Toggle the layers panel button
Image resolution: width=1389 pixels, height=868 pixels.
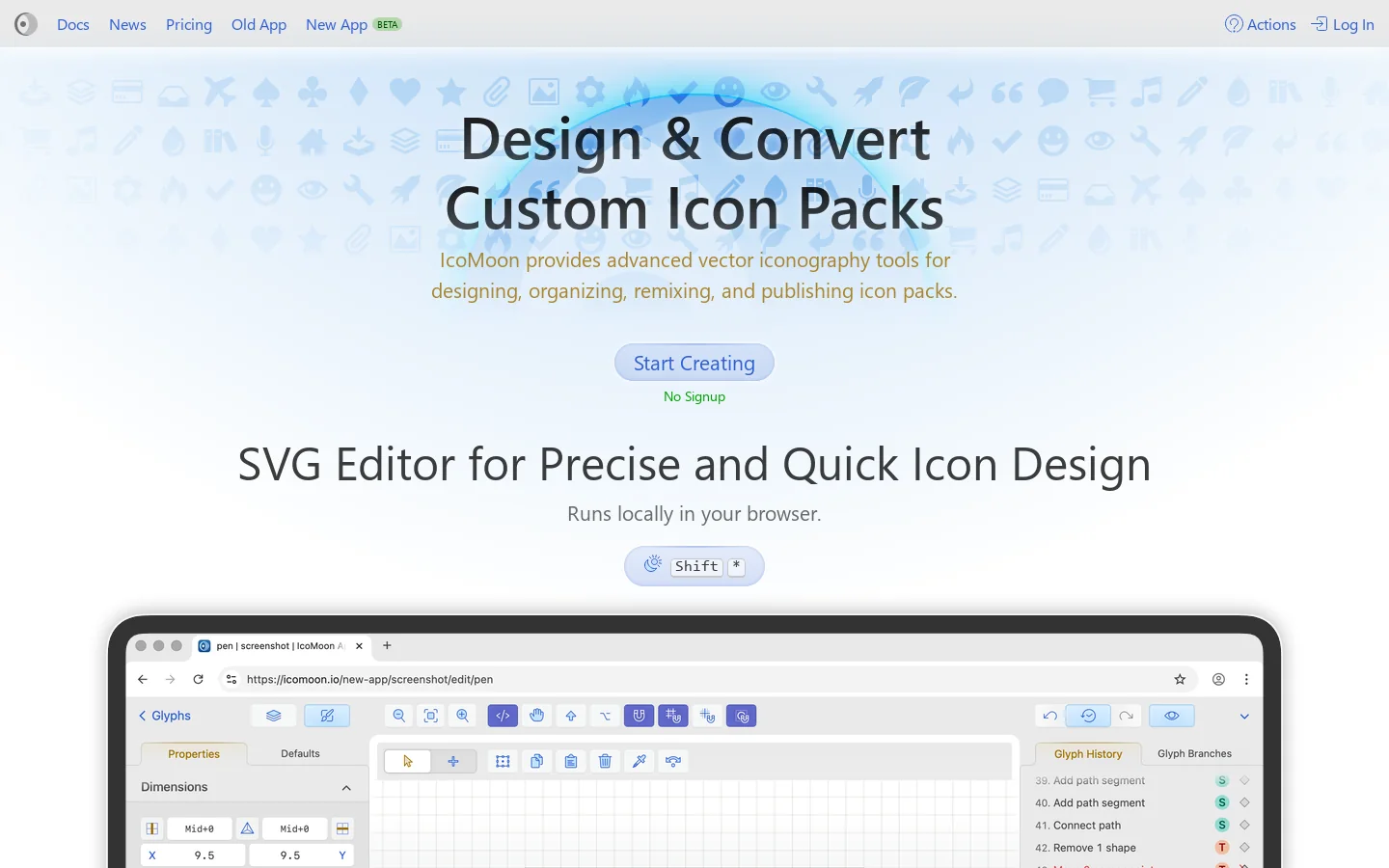[x=274, y=716]
